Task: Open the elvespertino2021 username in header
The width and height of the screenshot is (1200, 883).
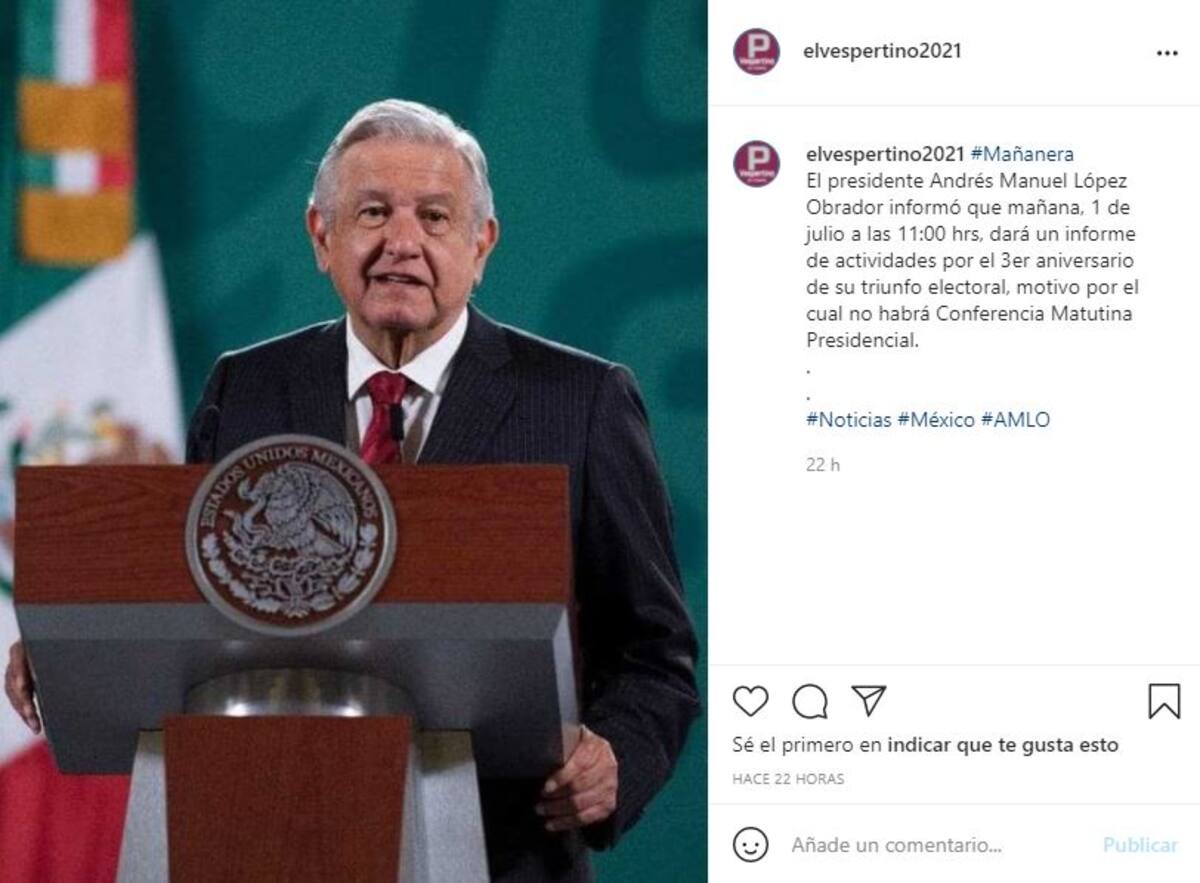Action: pyautogui.click(x=882, y=51)
